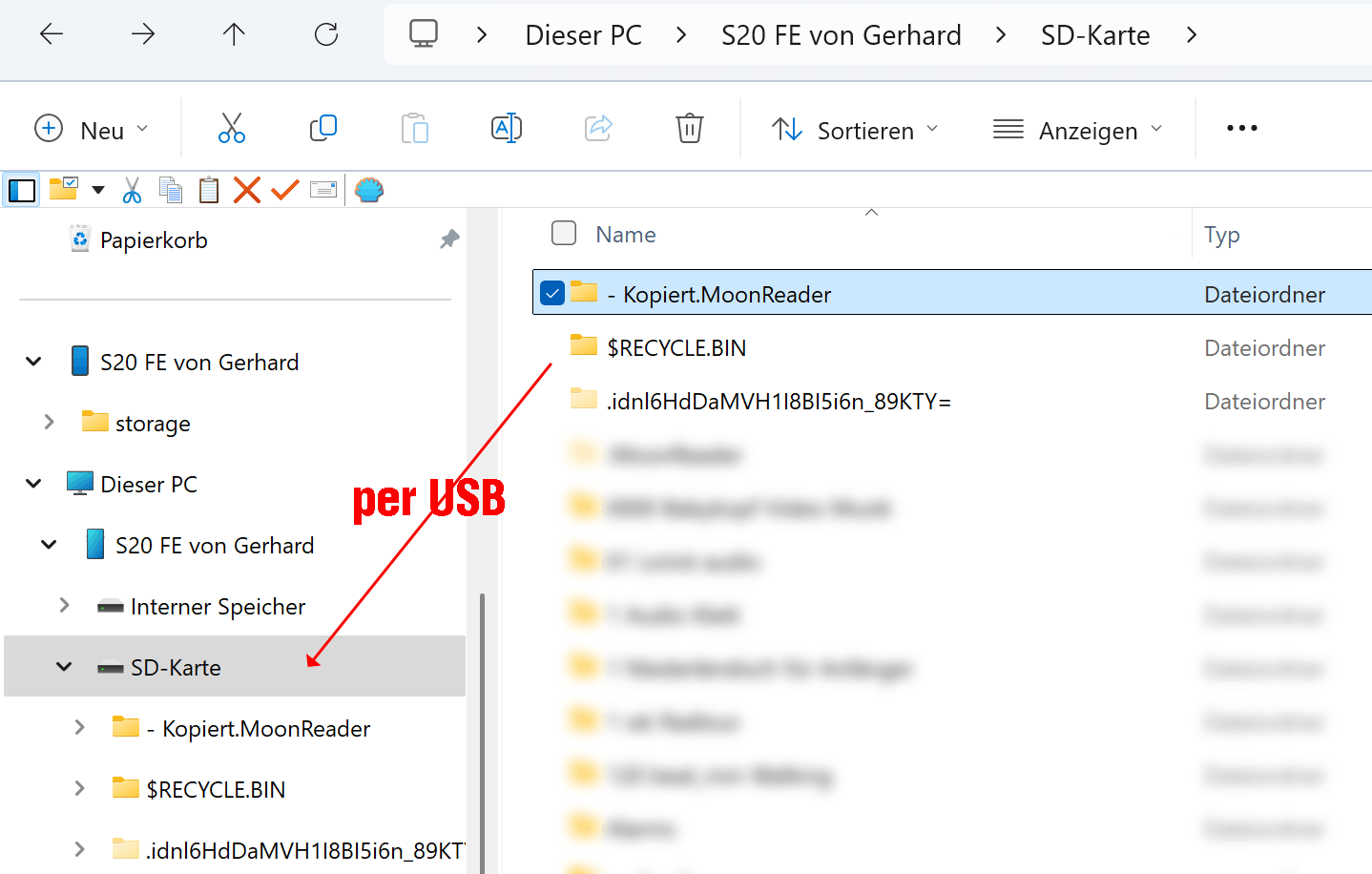This screenshot has height=874, width=1372.
Task: Click small copy pages icon in mini toolbar
Action: tap(171, 190)
